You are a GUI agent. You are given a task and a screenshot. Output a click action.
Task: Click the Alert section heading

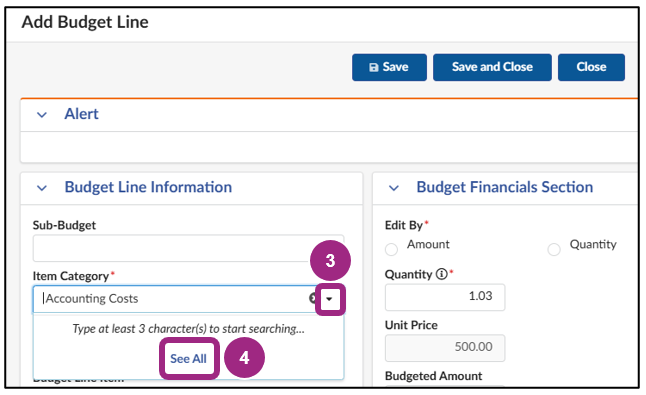pos(81,114)
